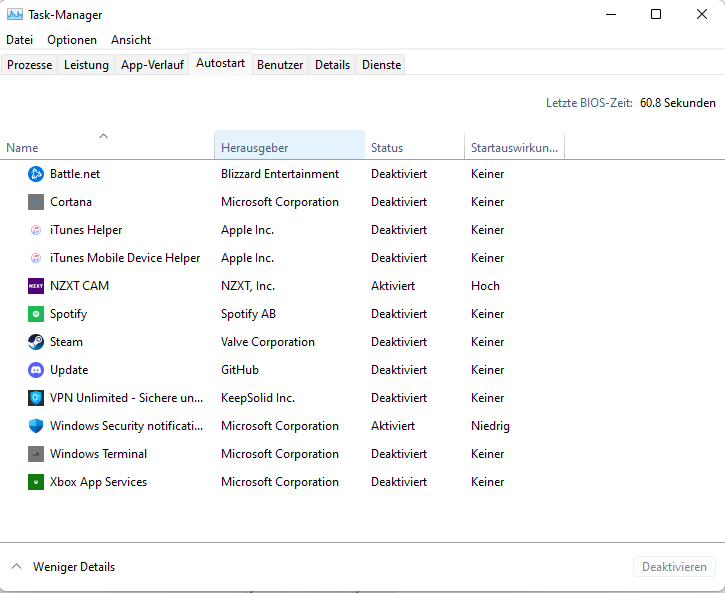Click the Spotify AB publisher cell
The height and width of the screenshot is (593, 725).
(248, 314)
